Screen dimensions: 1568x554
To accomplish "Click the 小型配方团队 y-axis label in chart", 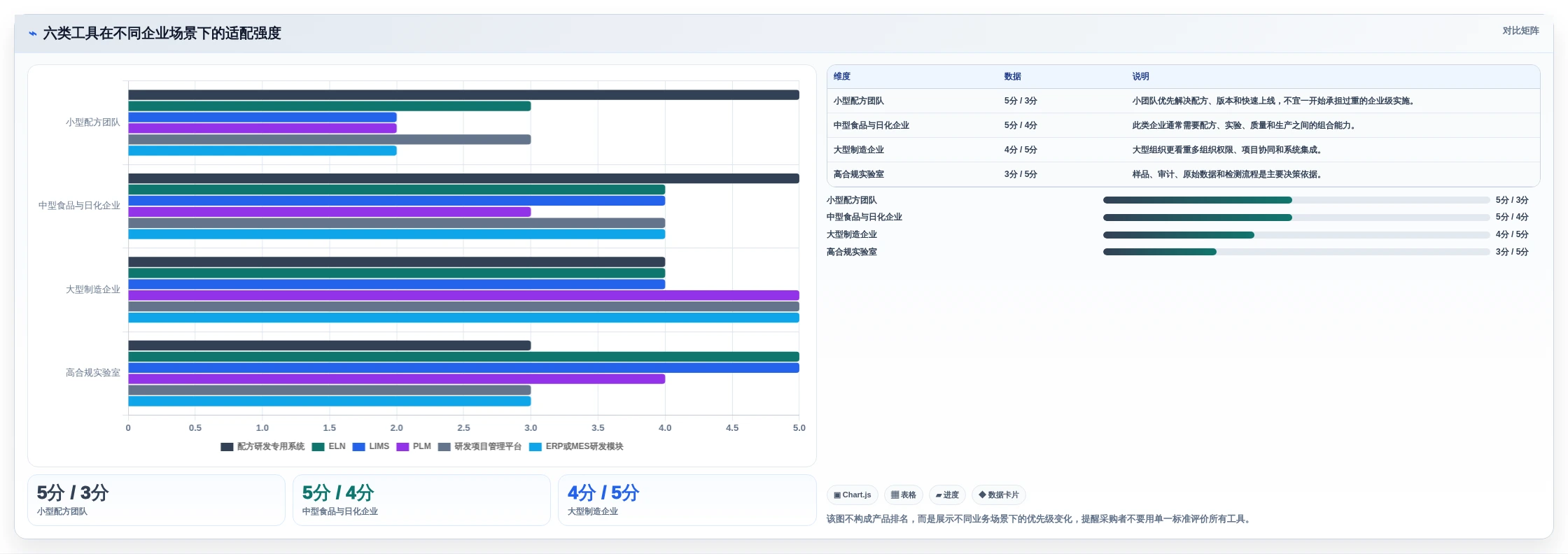I will [x=93, y=122].
